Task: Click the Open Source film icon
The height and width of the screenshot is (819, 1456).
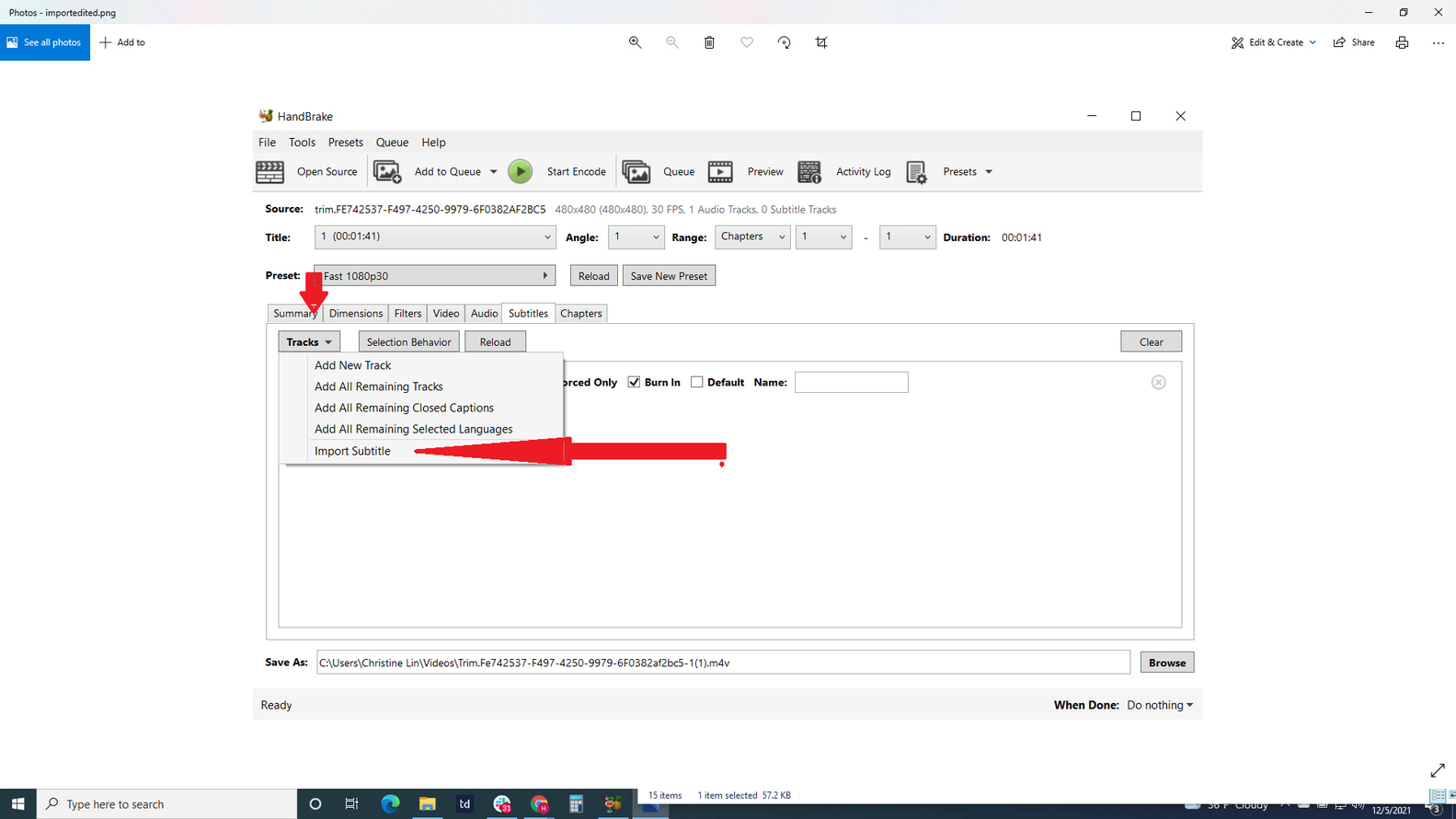Action: pos(269,172)
